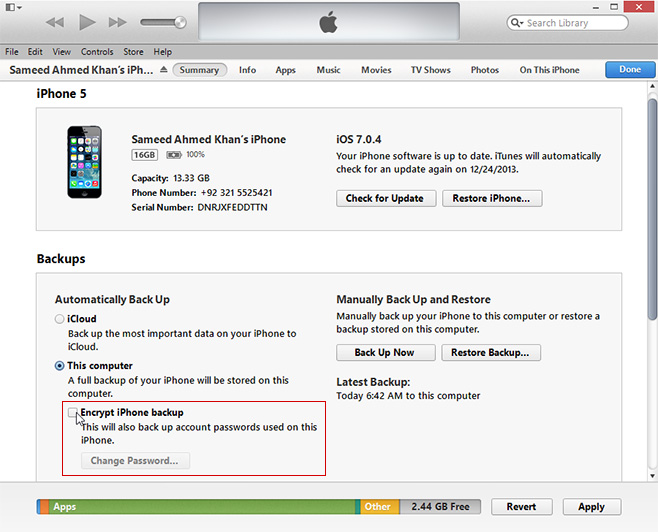The width and height of the screenshot is (658, 532).
Task: Open the Edit menu
Action: click(35, 52)
